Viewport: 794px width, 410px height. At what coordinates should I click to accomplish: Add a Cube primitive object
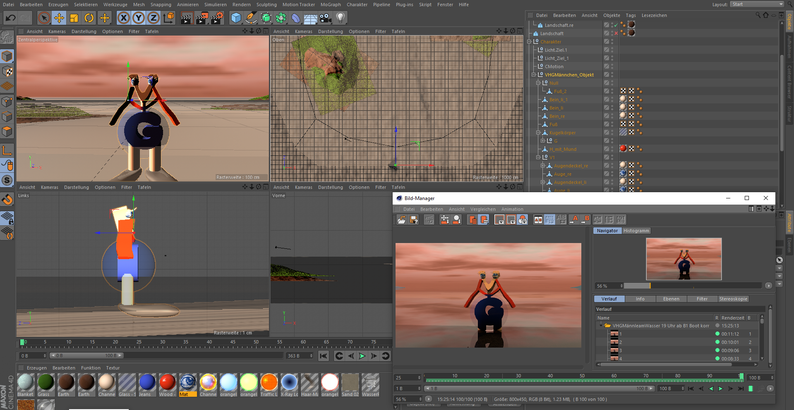[x=236, y=18]
